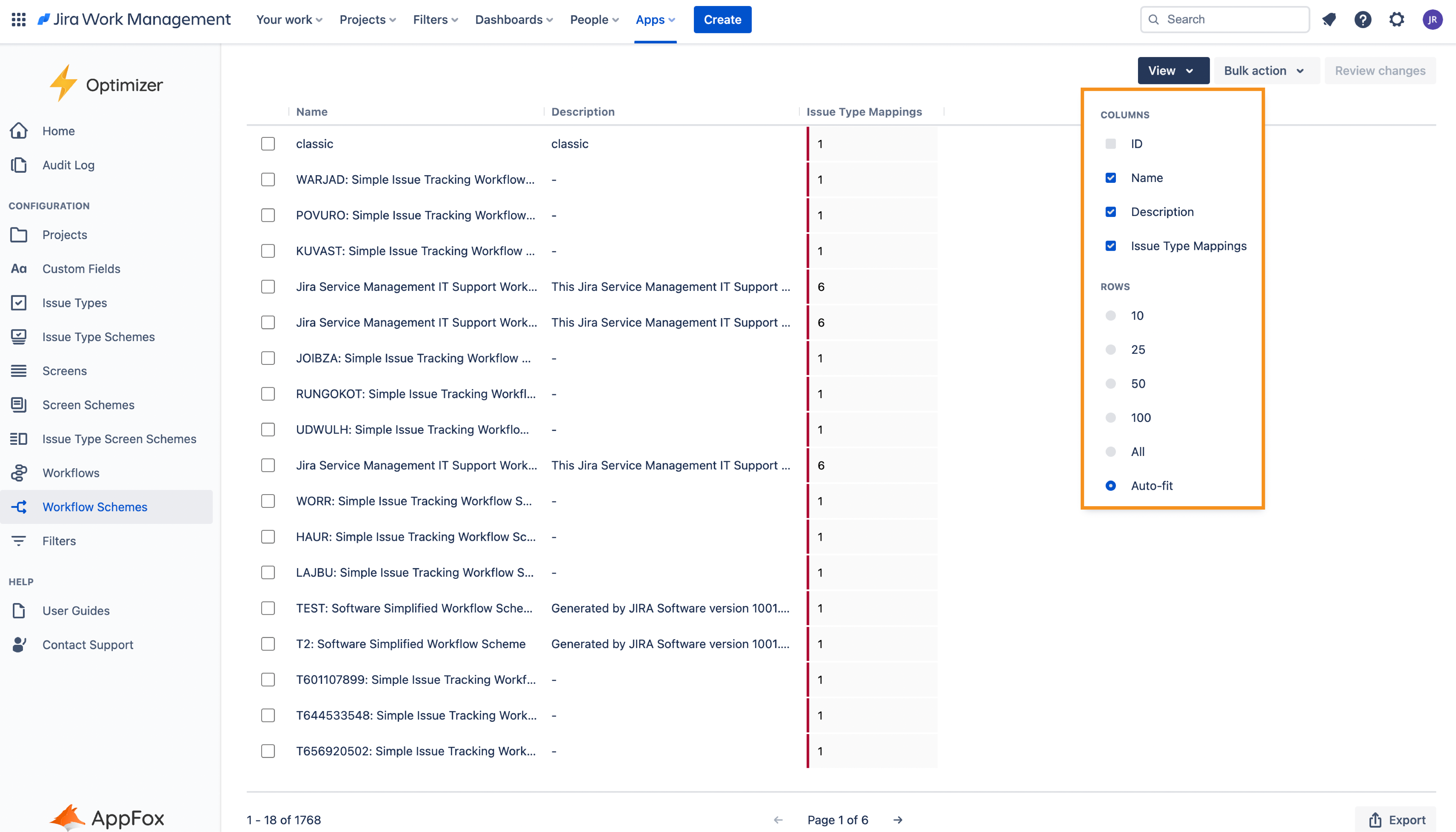1456x832 pixels.
Task: Uncheck the Description column checkbox
Action: (x=1111, y=211)
